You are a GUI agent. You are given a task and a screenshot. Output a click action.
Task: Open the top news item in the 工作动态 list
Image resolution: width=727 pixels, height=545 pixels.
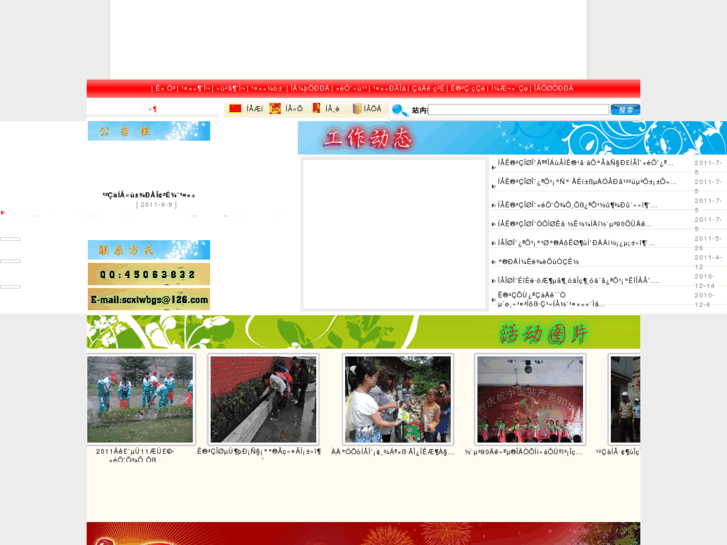click(585, 162)
